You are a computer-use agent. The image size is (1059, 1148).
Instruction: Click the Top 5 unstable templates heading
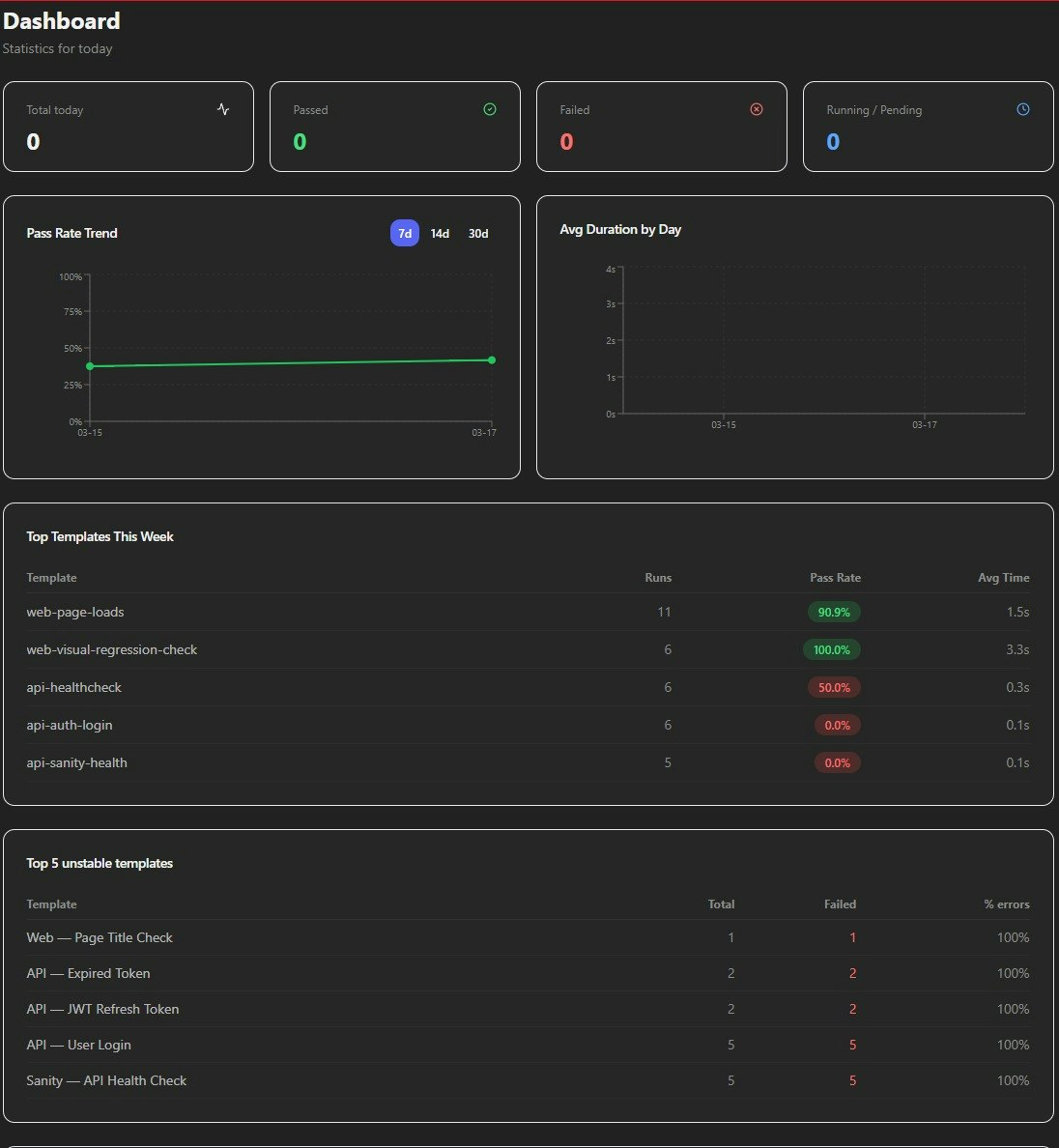coord(100,863)
